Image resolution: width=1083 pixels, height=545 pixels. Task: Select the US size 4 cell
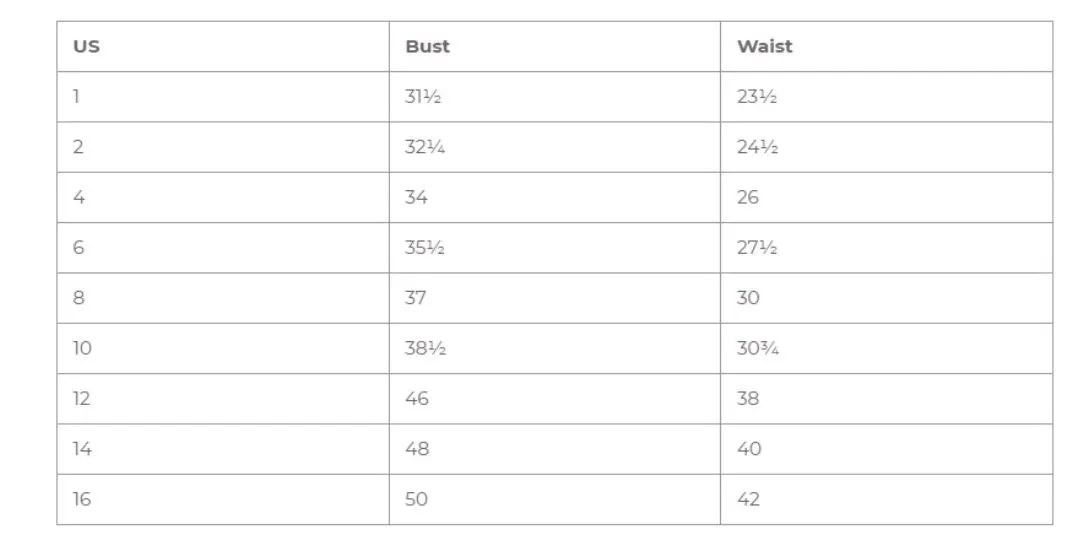coord(223,198)
